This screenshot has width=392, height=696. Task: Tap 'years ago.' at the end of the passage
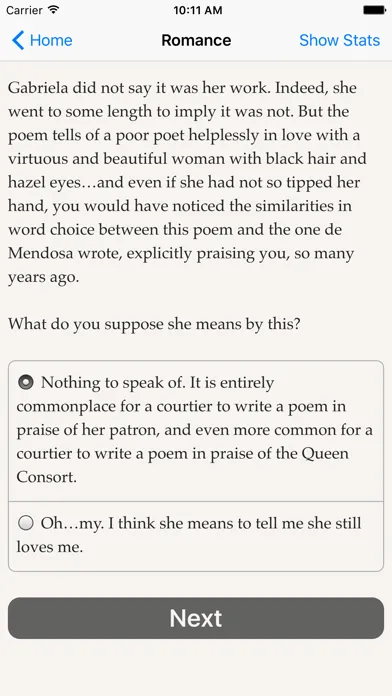coord(44,278)
